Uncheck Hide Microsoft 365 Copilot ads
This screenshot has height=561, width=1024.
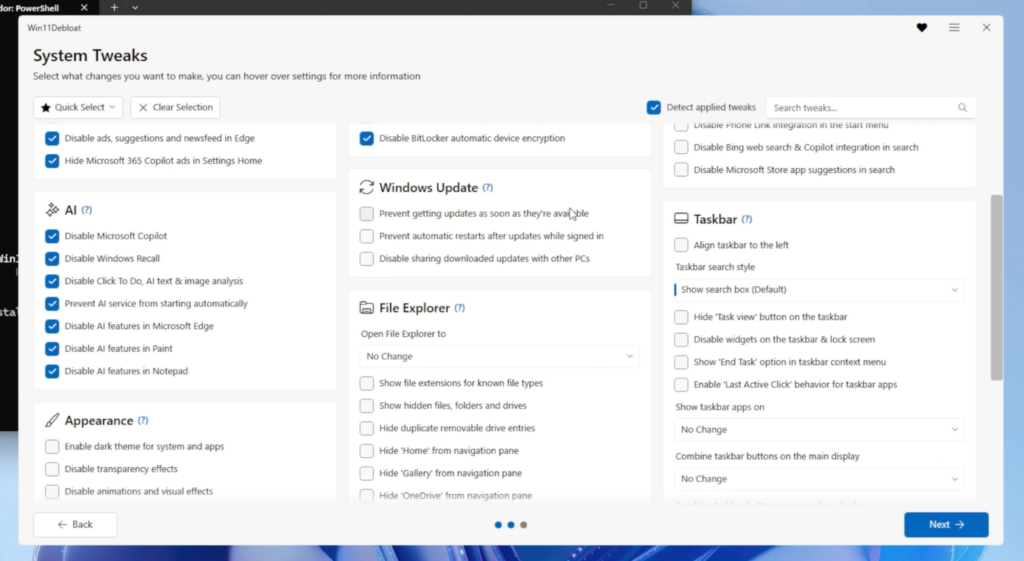click(52, 161)
